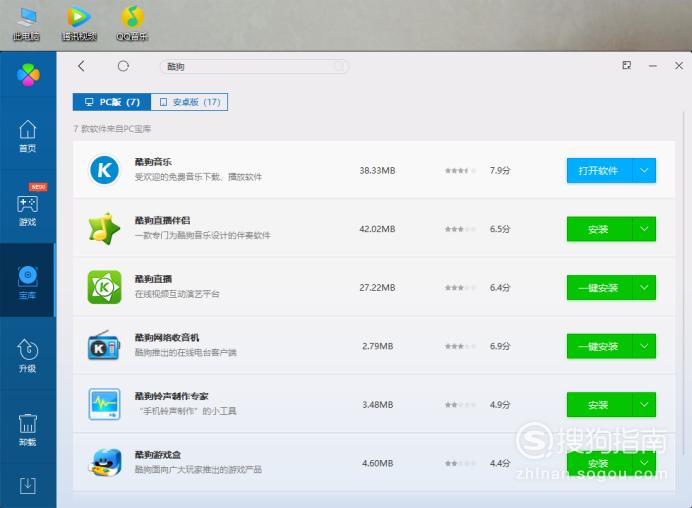
Task: Switch to the 安卓版 (17) tab
Action: click(x=189, y=102)
